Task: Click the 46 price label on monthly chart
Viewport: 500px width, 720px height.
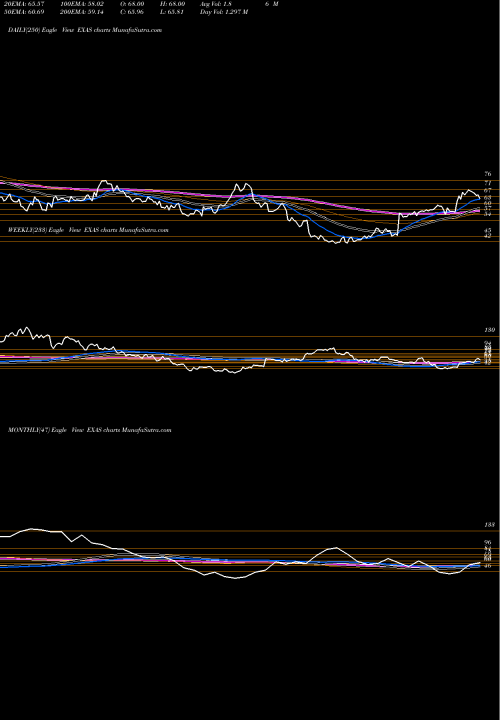Action: coord(488,565)
